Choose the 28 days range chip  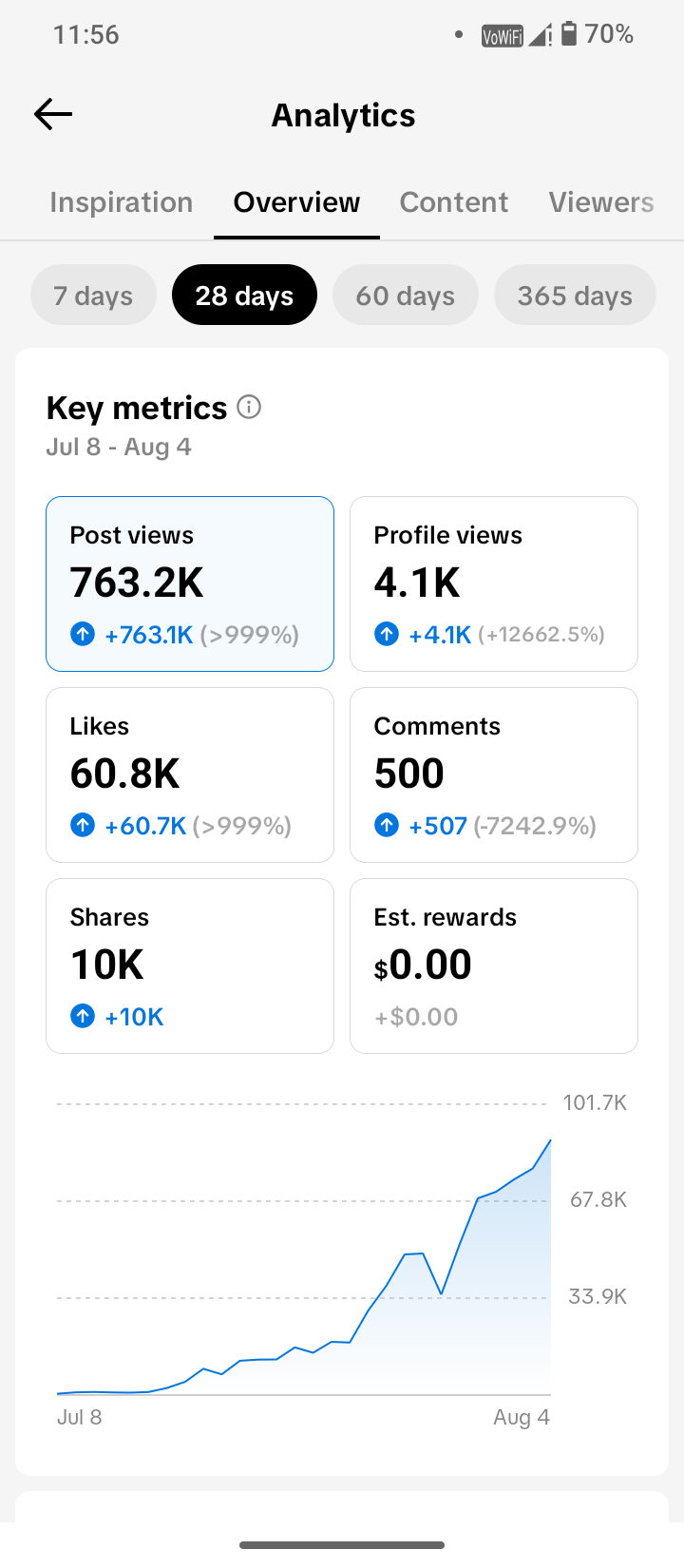244,296
